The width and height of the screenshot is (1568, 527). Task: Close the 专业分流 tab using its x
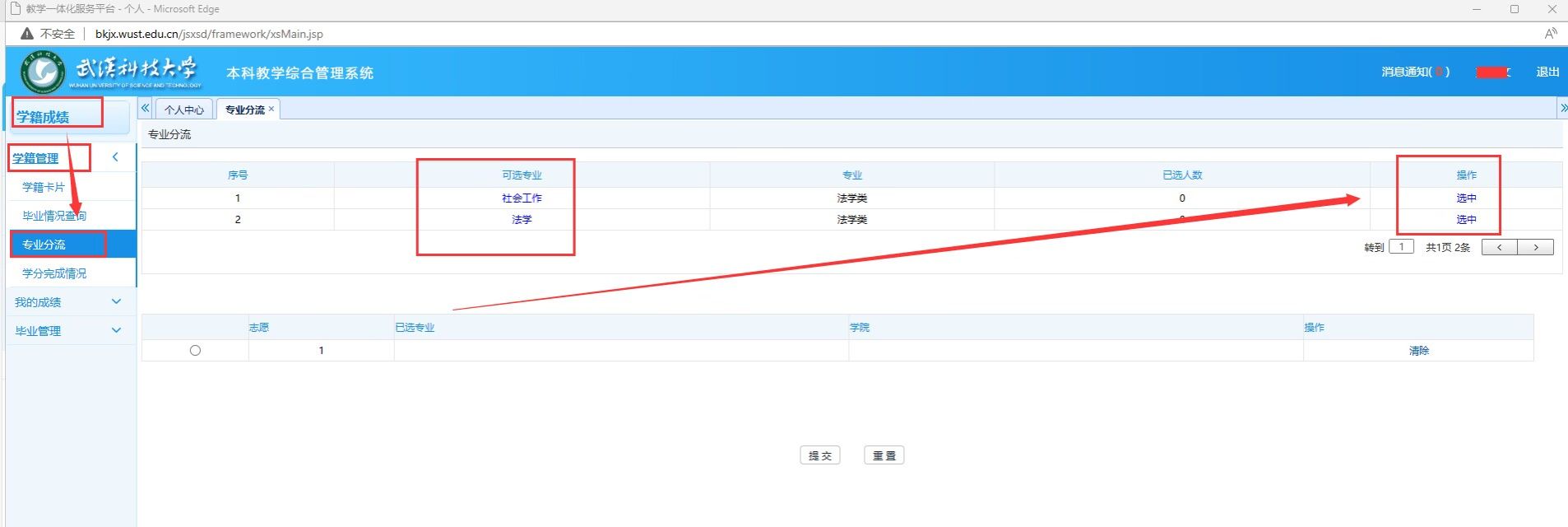click(x=271, y=109)
